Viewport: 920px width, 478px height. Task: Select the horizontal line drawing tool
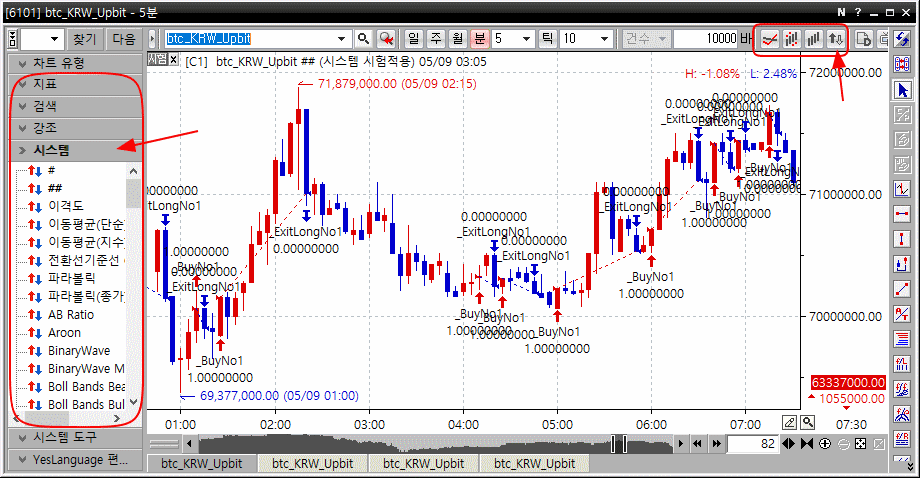(903, 214)
